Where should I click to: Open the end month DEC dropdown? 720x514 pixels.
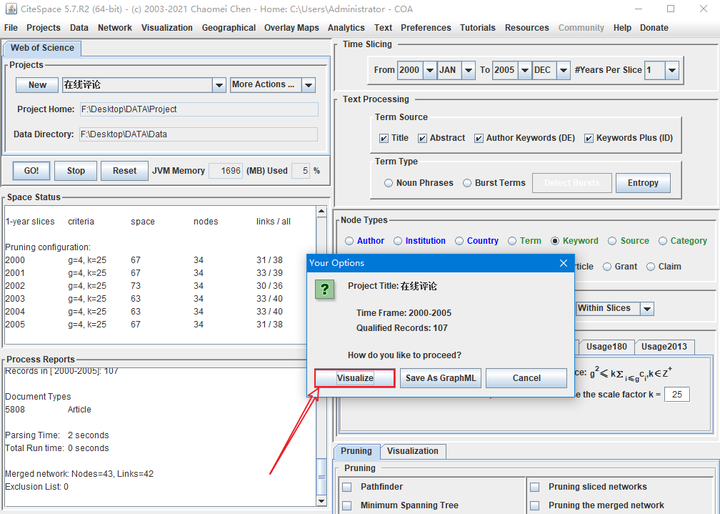pyautogui.click(x=564, y=70)
